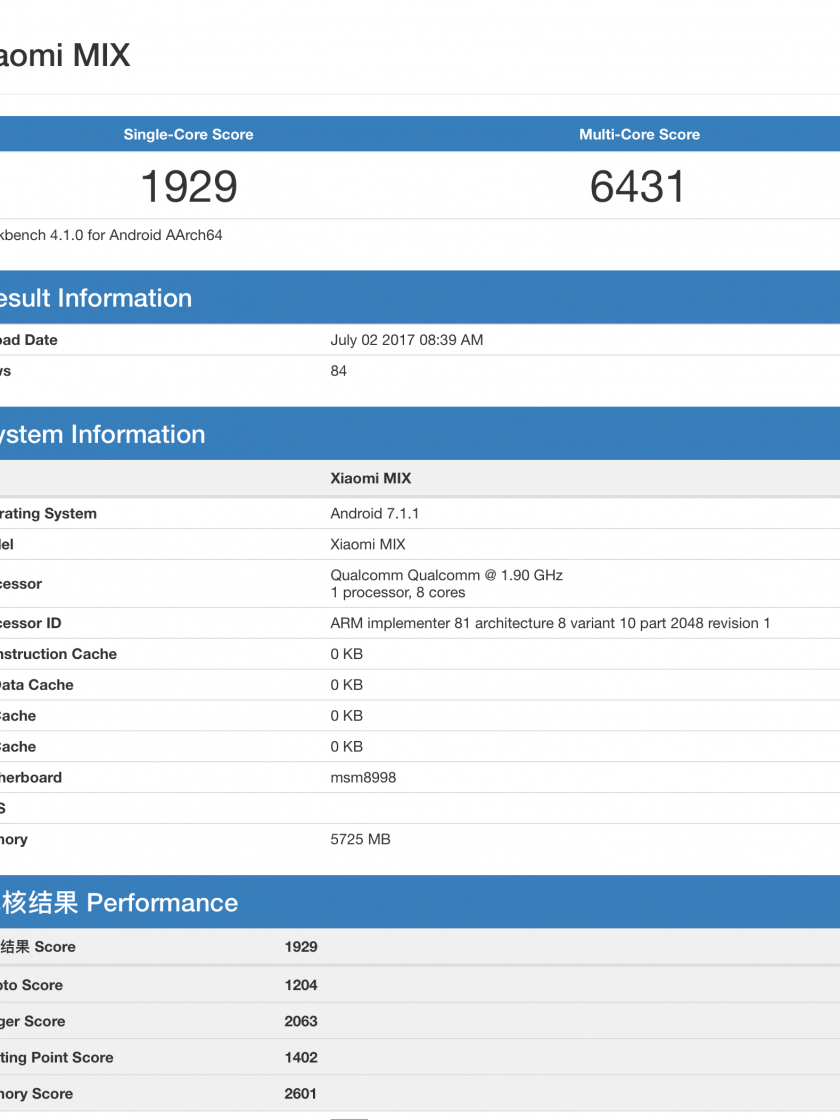Image resolution: width=840 pixels, height=1120 pixels.
Task: Select the Multi-Core Score header
Action: [639, 134]
